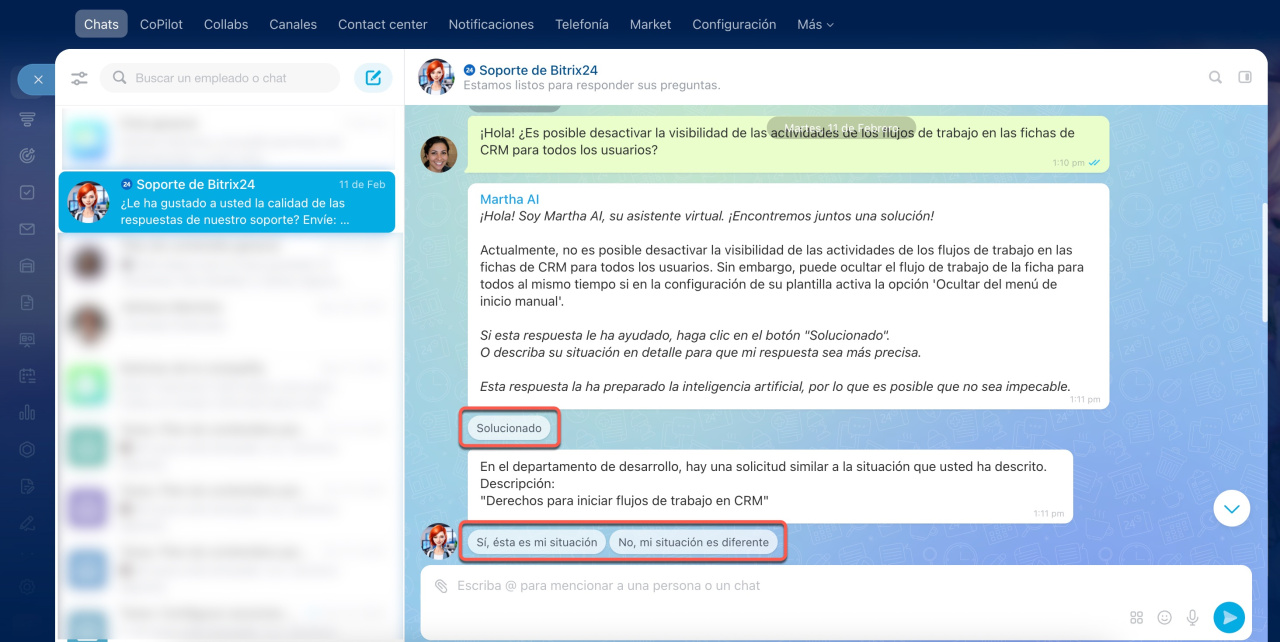The height and width of the screenshot is (642, 1280).
Task: Close the messenger with the X button
Action: click(37, 79)
